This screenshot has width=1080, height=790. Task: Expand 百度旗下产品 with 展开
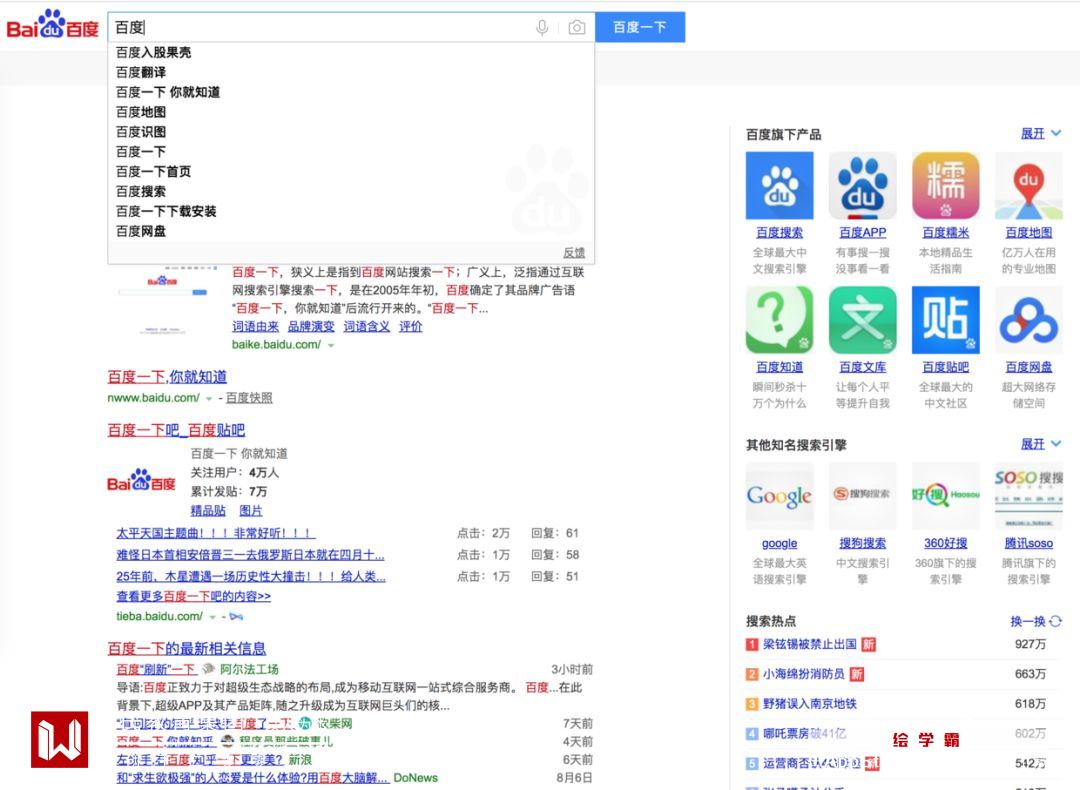(x=1040, y=134)
